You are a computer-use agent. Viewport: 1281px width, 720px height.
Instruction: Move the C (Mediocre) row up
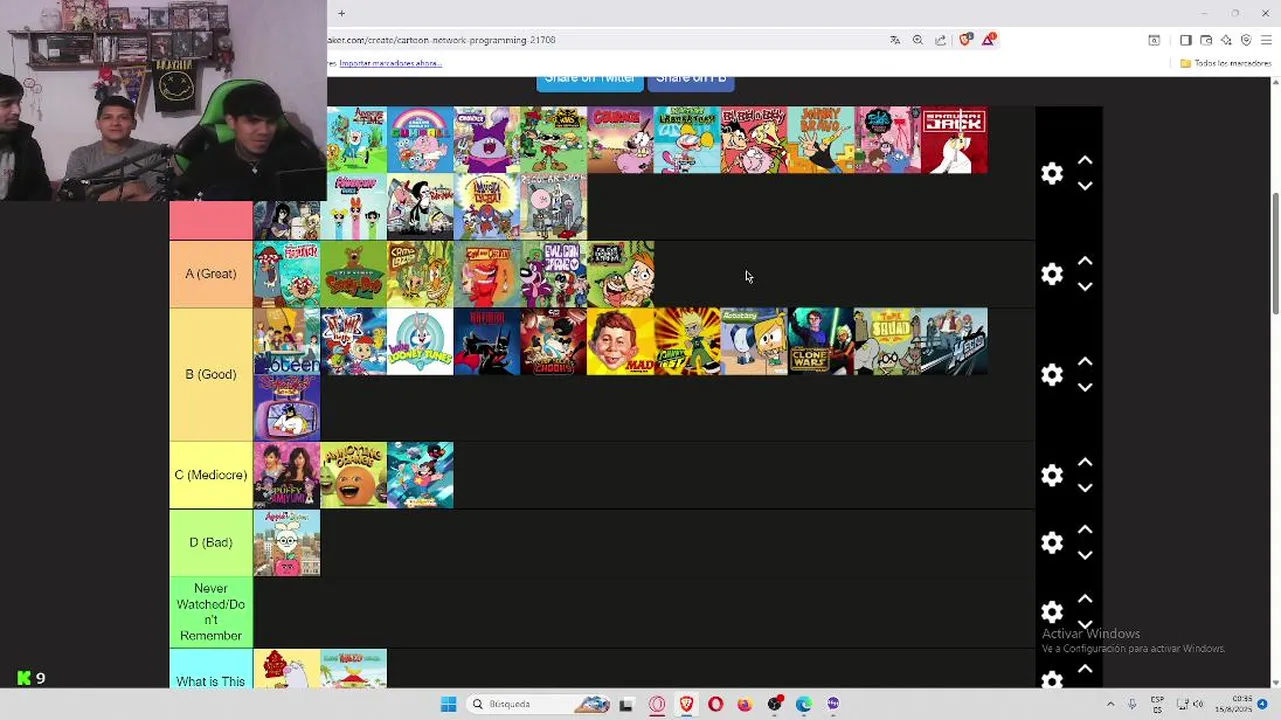tap(1085, 462)
